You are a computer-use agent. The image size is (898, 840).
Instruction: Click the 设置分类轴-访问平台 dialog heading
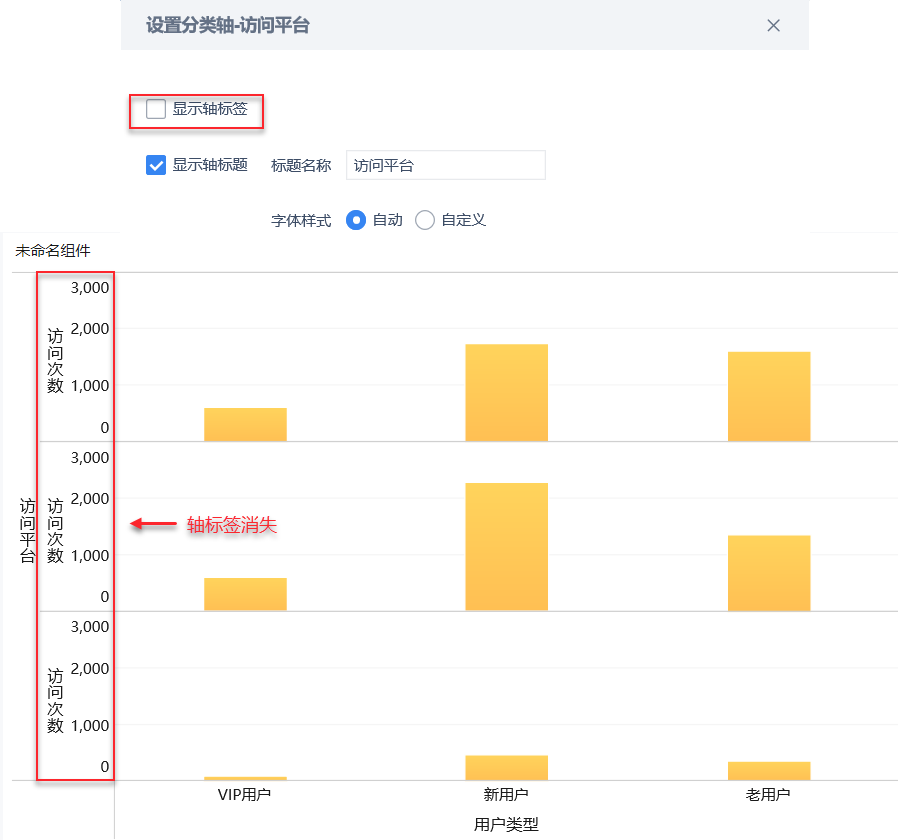227,25
